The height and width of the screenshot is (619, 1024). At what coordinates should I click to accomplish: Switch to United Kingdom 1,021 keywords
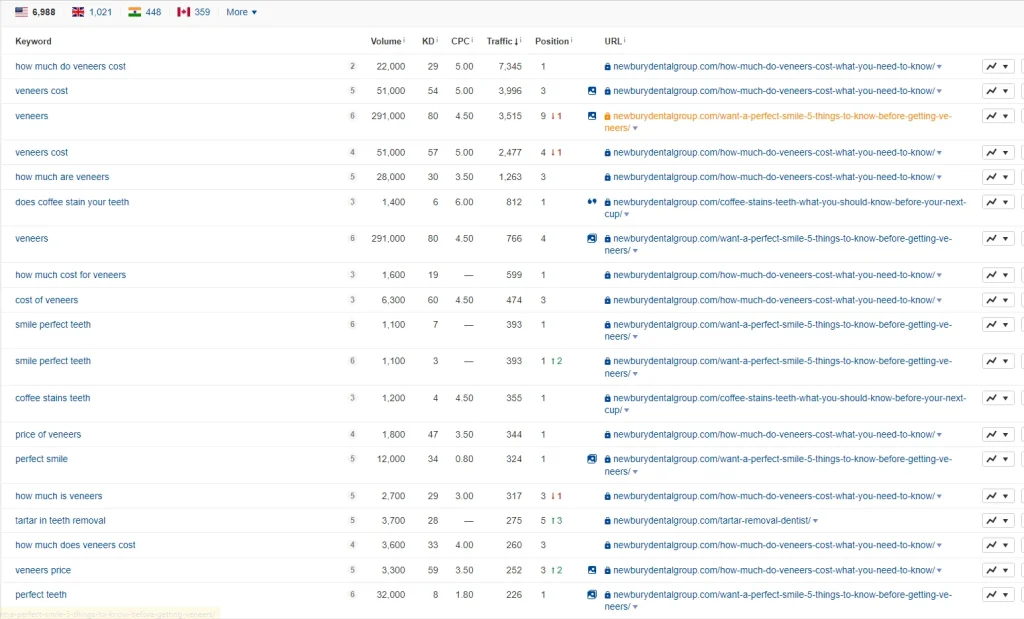[91, 12]
